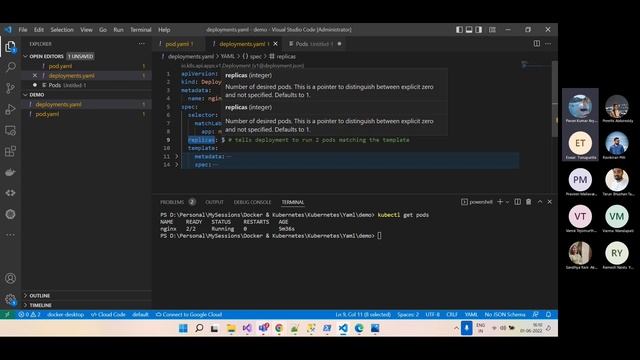This screenshot has width=640, height=360.
Task: Click docker-desktop context in status bar
Action: pyautogui.click(x=65, y=315)
